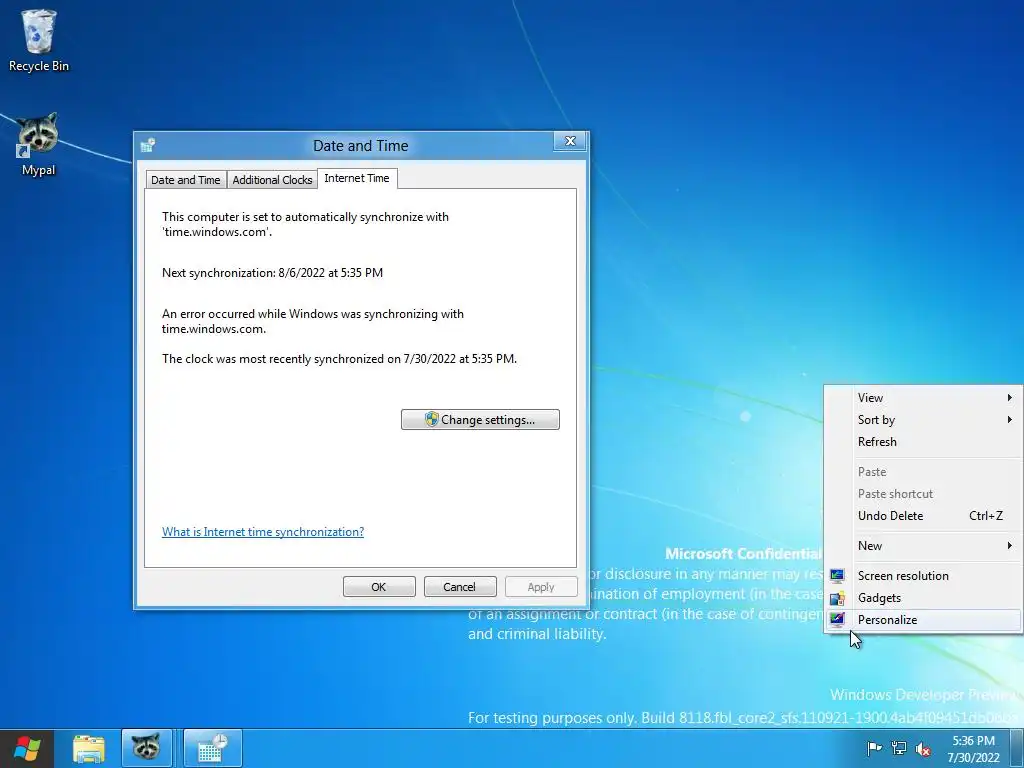This screenshot has height=768, width=1024.
Task: Click the Date and Time taskbar button
Action: click(212, 748)
